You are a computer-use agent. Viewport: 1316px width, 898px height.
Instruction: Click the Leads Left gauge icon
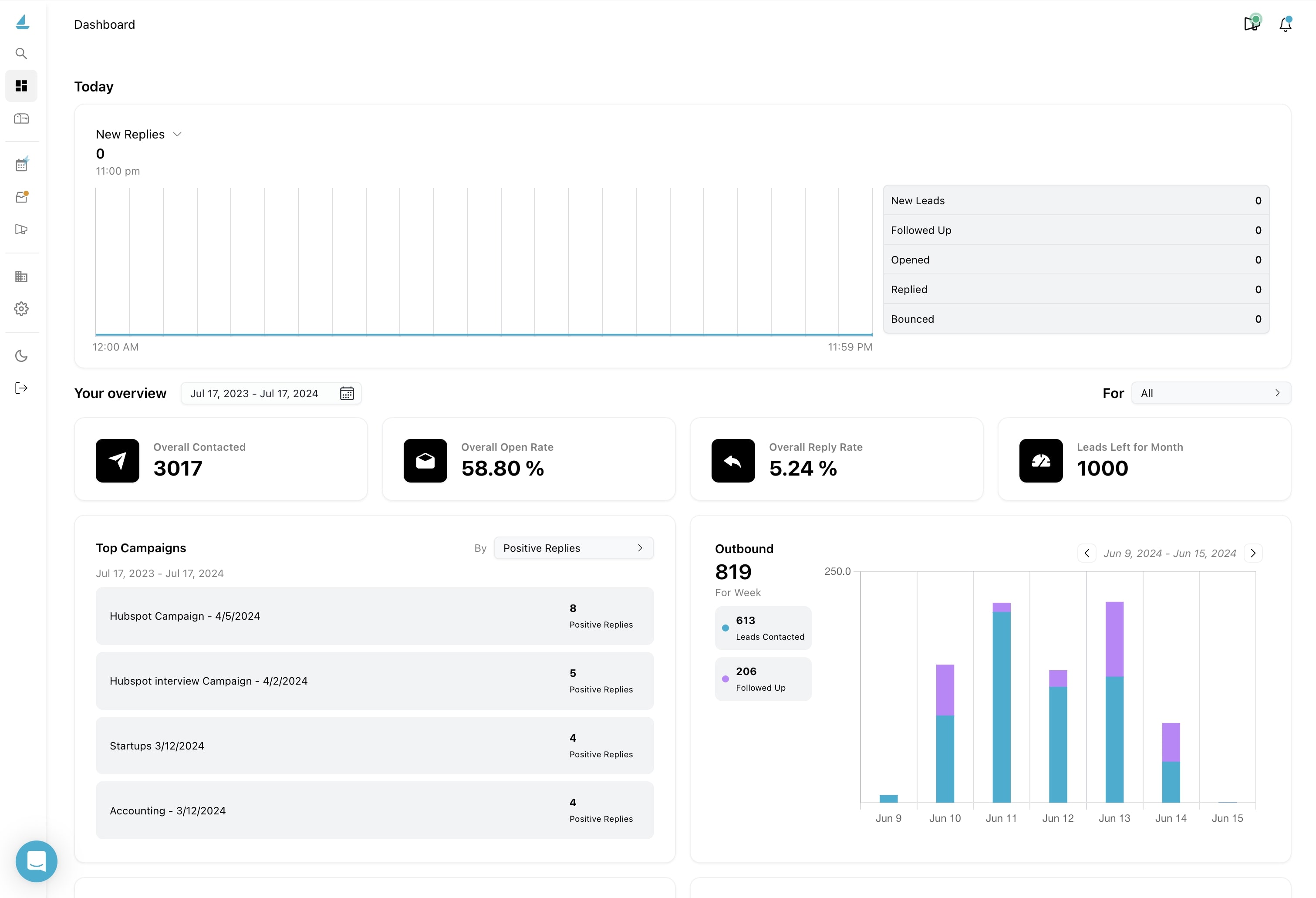tap(1041, 461)
